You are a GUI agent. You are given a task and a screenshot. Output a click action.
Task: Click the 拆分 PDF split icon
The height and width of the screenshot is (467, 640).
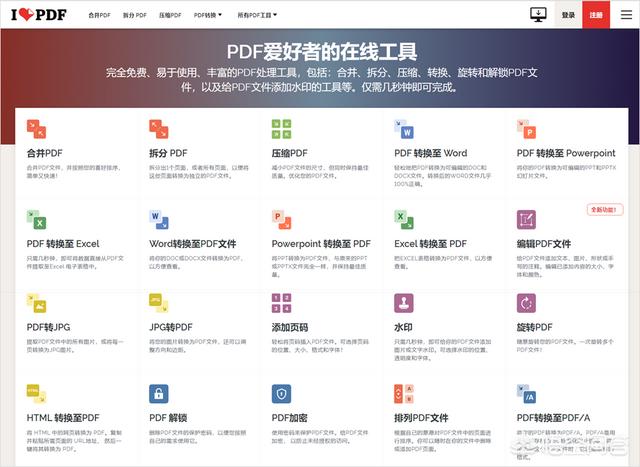point(159,129)
